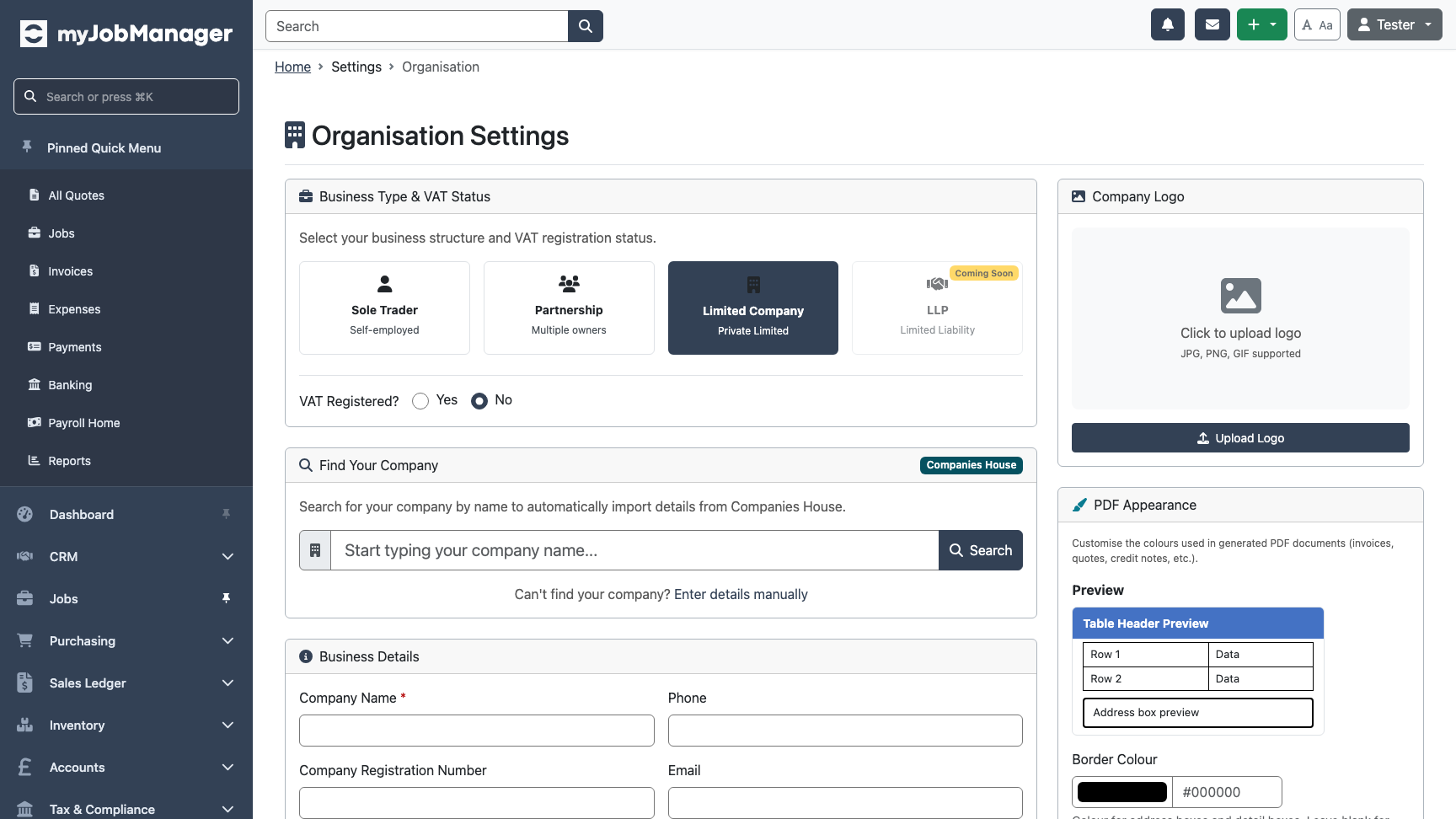The height and width of the screenshot is (819, 1456).
Task: Click the Accounts pound sign icon
Action: (x=25, y=767)
